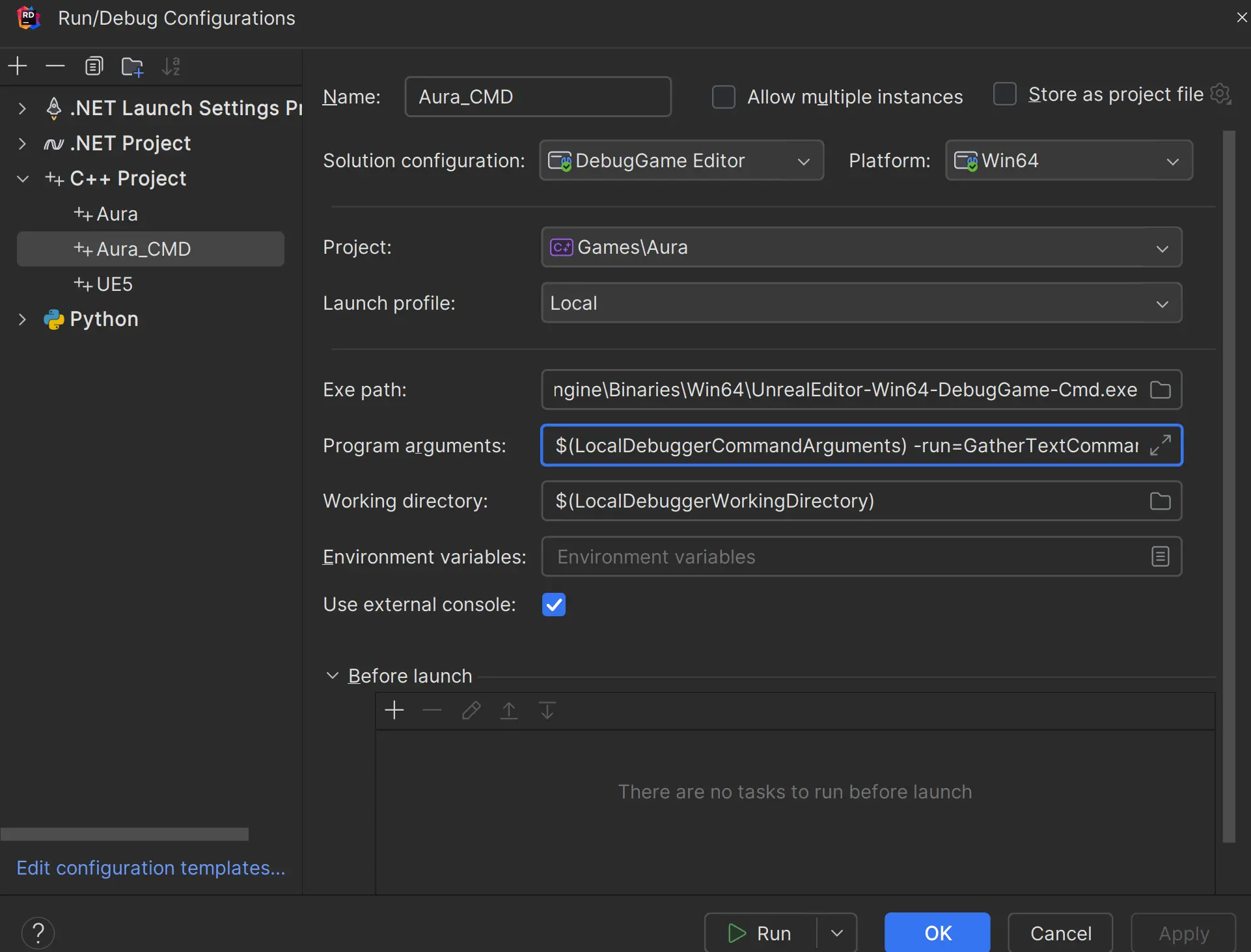Viewport: 1251px width, 952px height.
Task: Browse for Exe path with folder icon
Action: (1160, 390)
